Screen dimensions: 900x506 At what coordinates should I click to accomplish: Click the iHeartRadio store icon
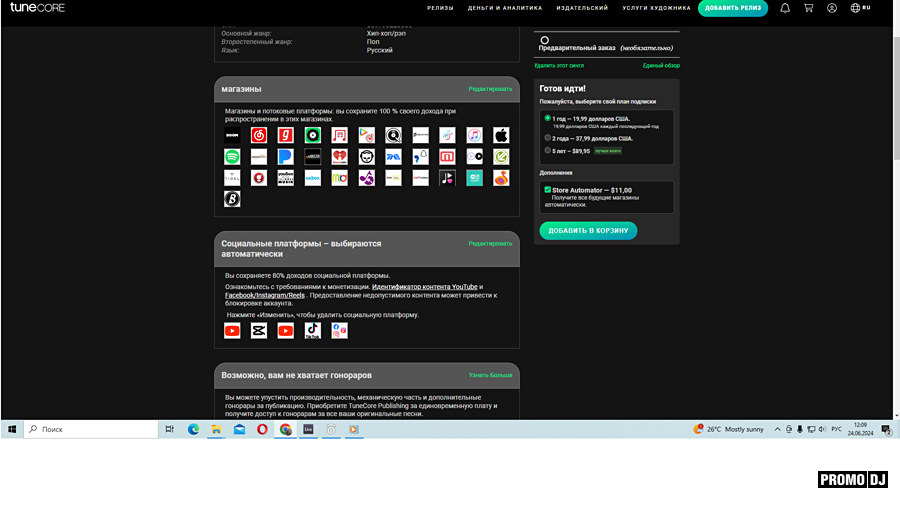tap(340, 156)
